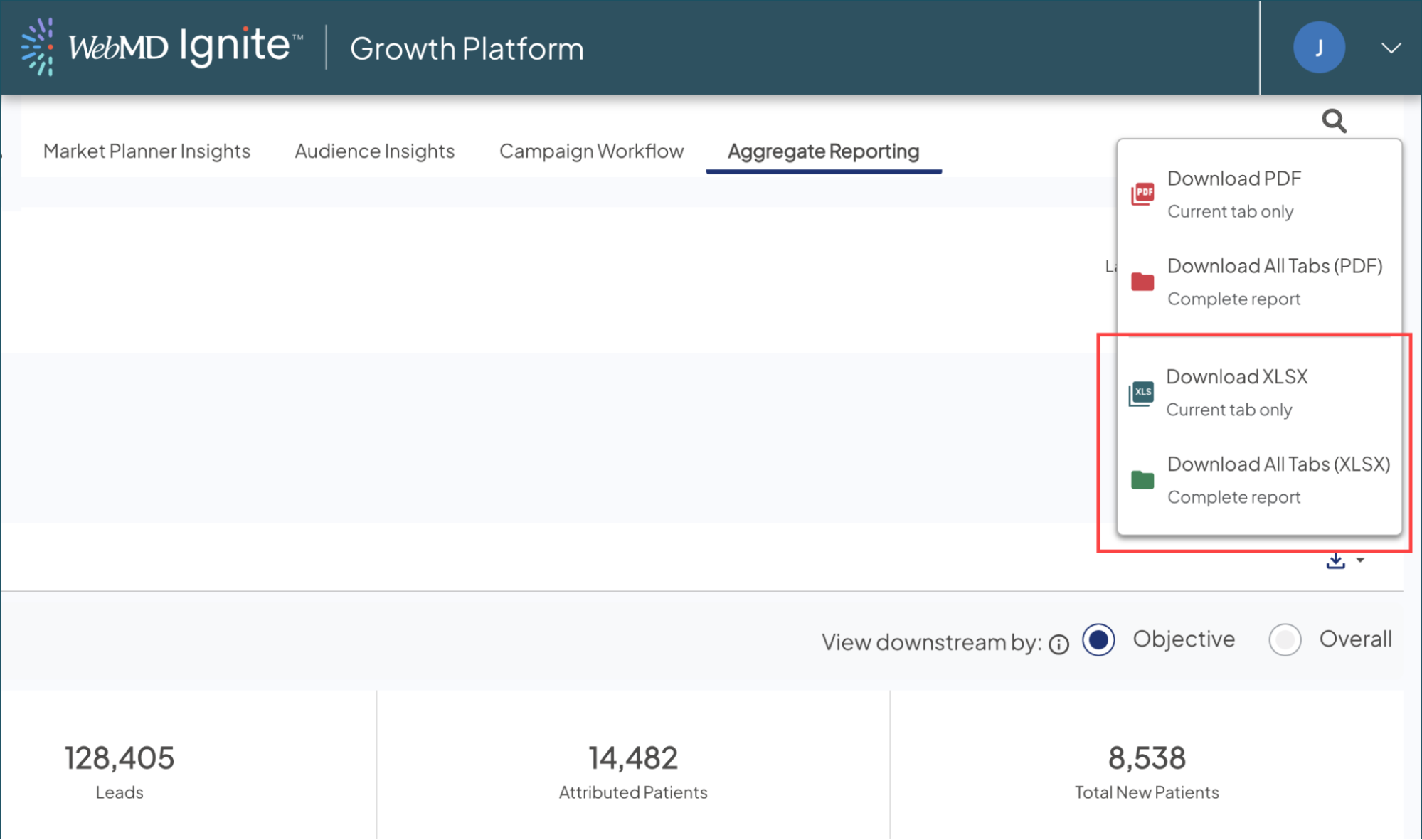This screenshot has height=840, width=1422.
Task: Click the red folder icon for complete PDF report
Action: [1142, 281]
